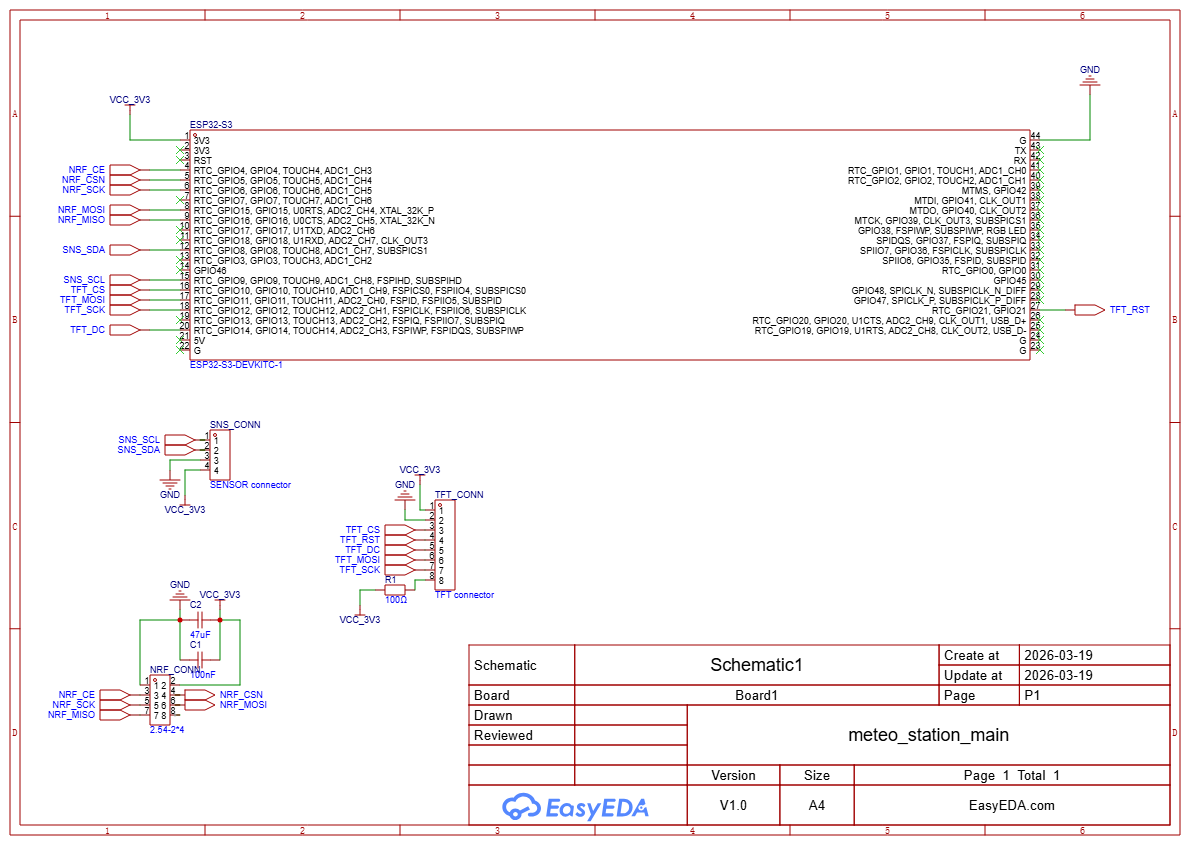
Task: Click the GND symbol above ESP32 pin 44
Action: click(x=1090, y=82)
